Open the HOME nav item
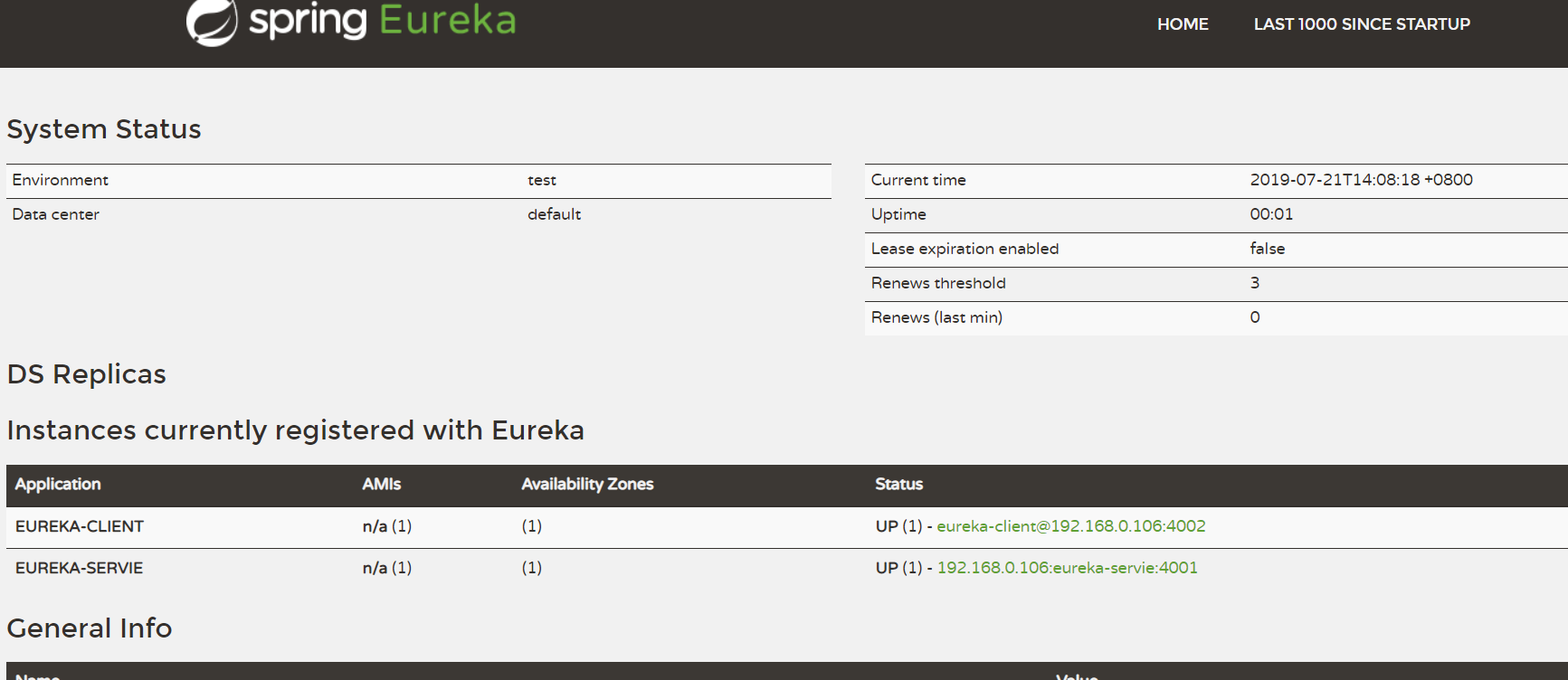The width and height of the screenshot is (1568, 680). 1183,24
